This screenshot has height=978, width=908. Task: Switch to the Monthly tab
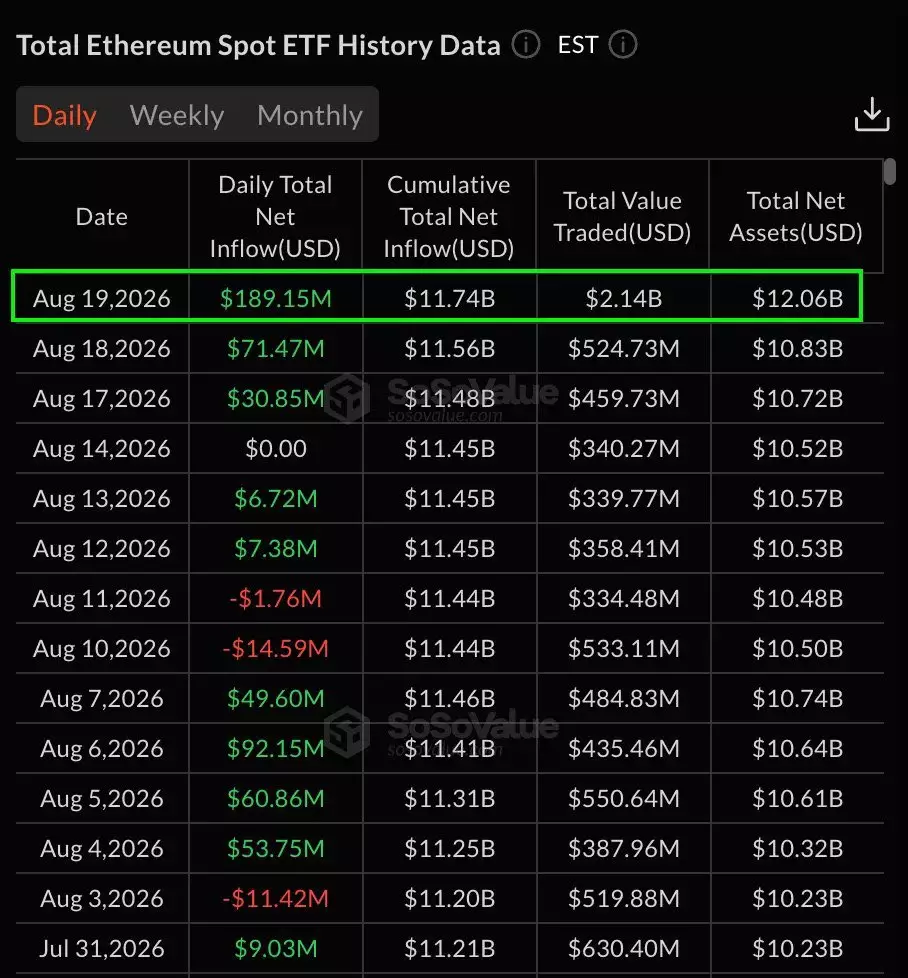[310, 115]
